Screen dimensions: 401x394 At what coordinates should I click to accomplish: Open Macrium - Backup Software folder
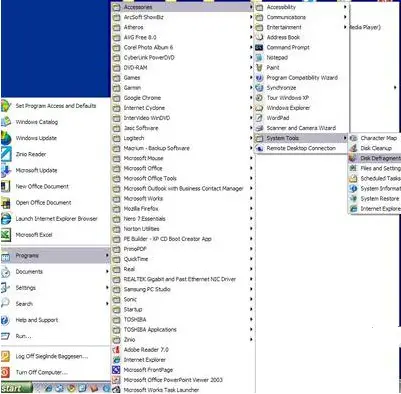(183, 148)
